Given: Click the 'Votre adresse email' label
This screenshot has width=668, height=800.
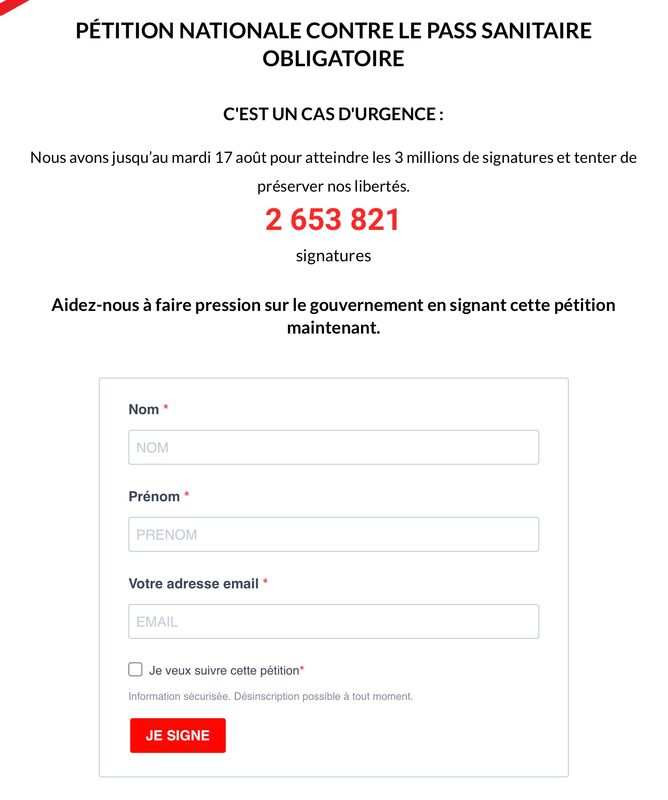Looking at the screenshot, I should [x=193, y=583].
